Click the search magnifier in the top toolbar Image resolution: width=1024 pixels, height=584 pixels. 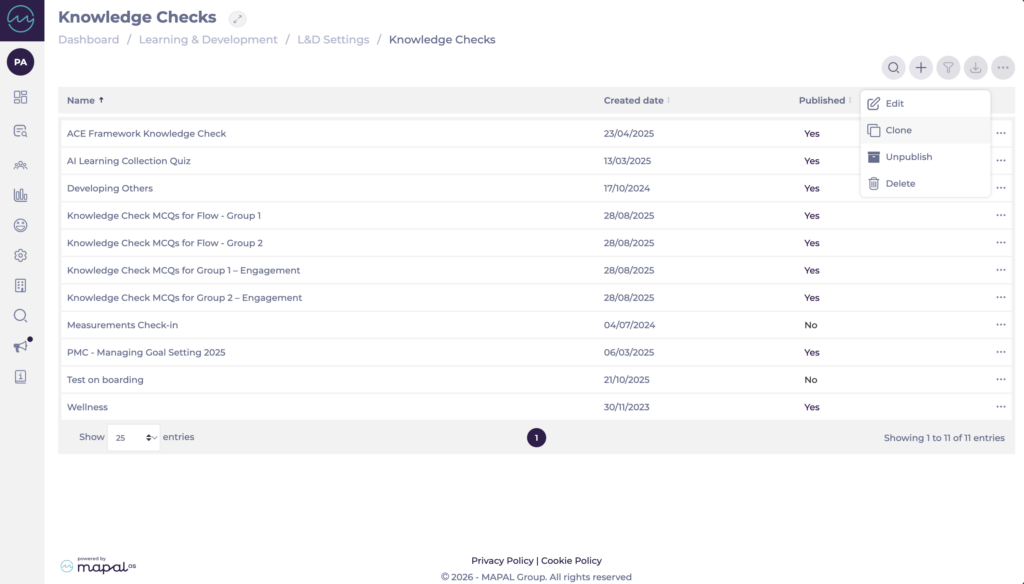coord(893,68)
